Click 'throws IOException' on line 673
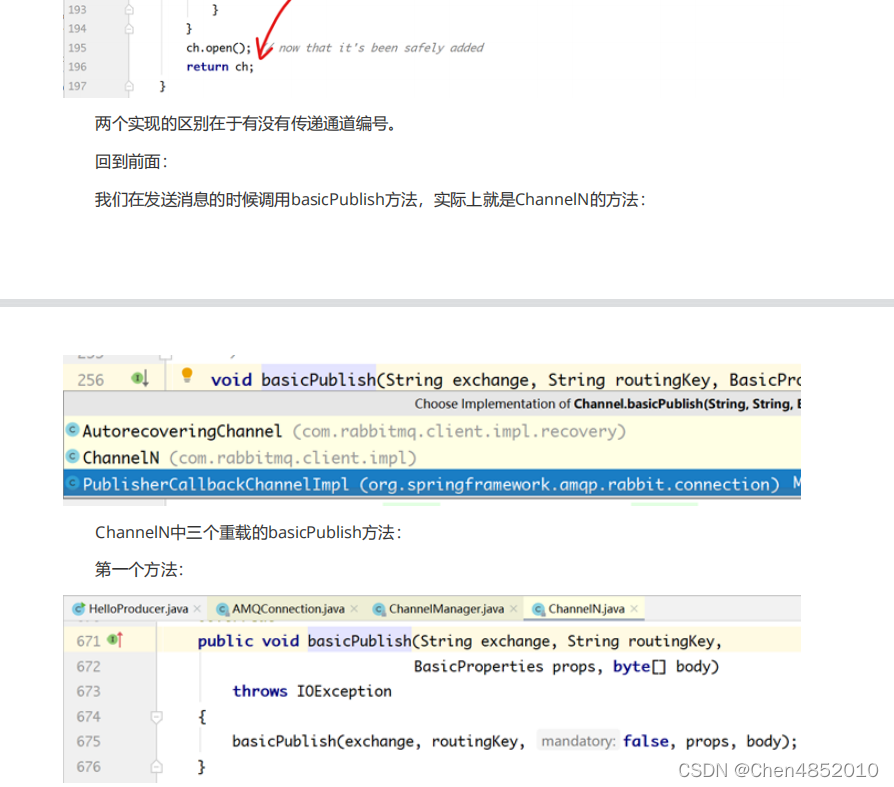 pos(312,691)
